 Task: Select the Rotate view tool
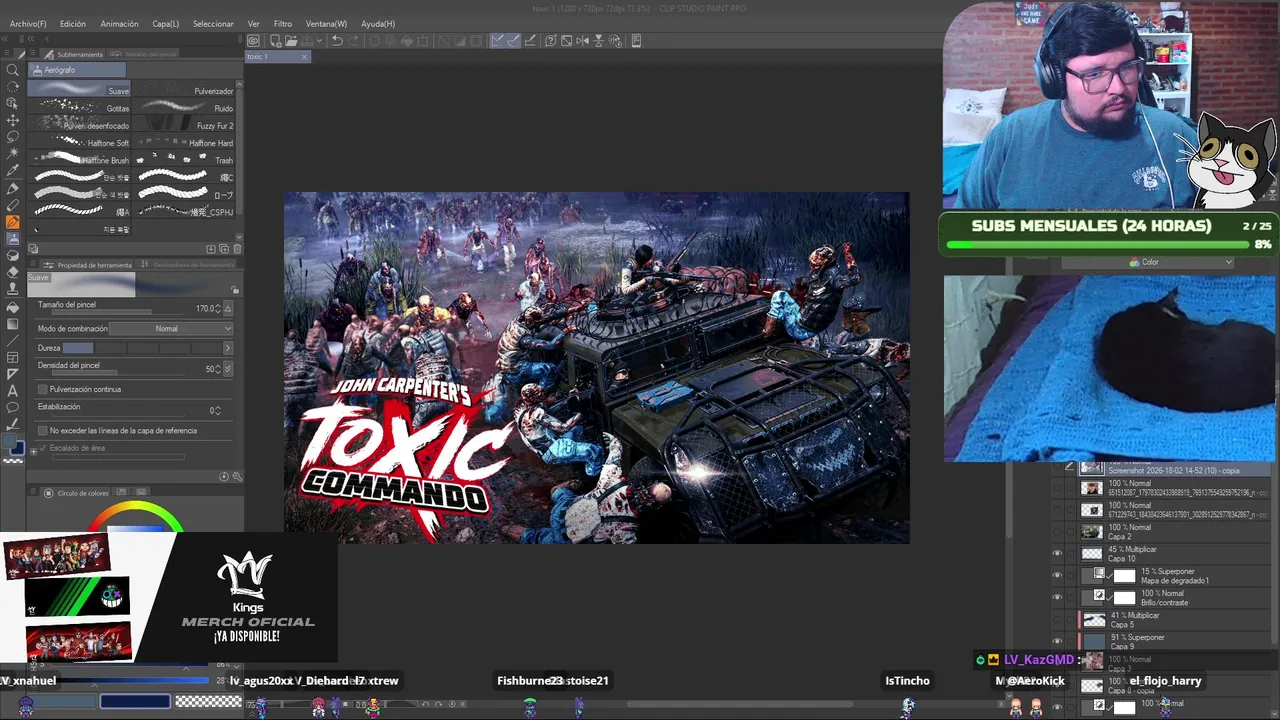pos(13,86)
